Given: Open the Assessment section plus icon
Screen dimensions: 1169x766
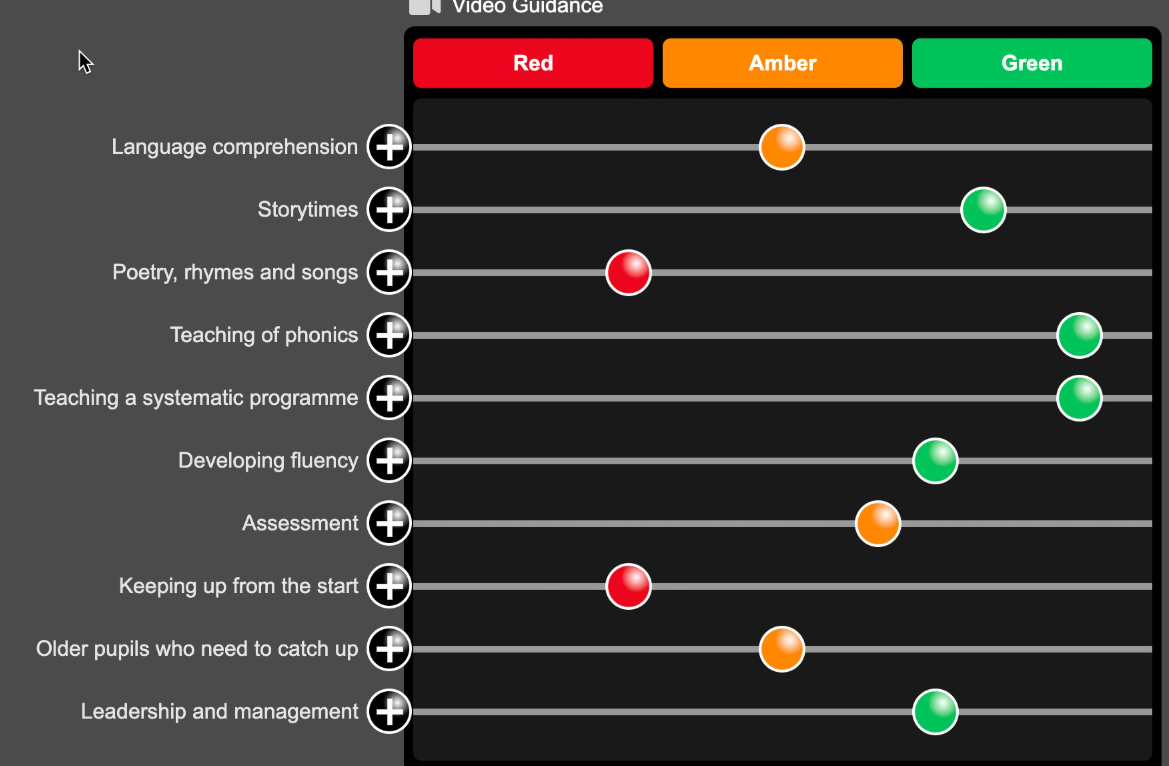Looking at the screenshot, I should (389, 523).
